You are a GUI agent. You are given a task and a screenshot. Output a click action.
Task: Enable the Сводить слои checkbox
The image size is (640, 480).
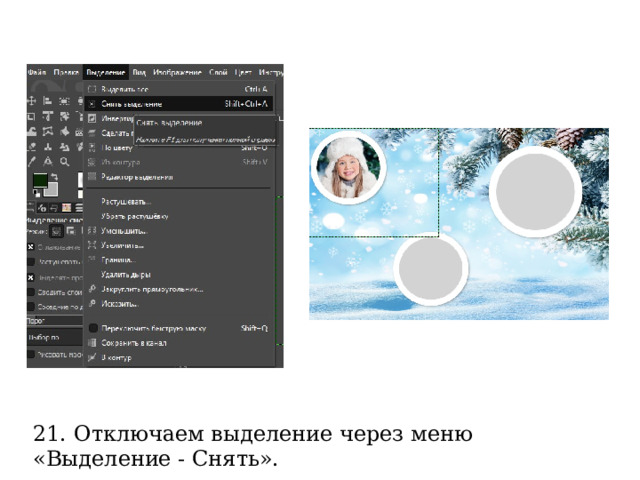tap(31, 292)
